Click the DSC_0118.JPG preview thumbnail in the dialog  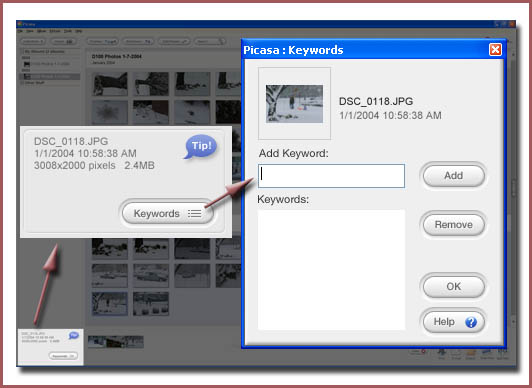tap(294, 103)
